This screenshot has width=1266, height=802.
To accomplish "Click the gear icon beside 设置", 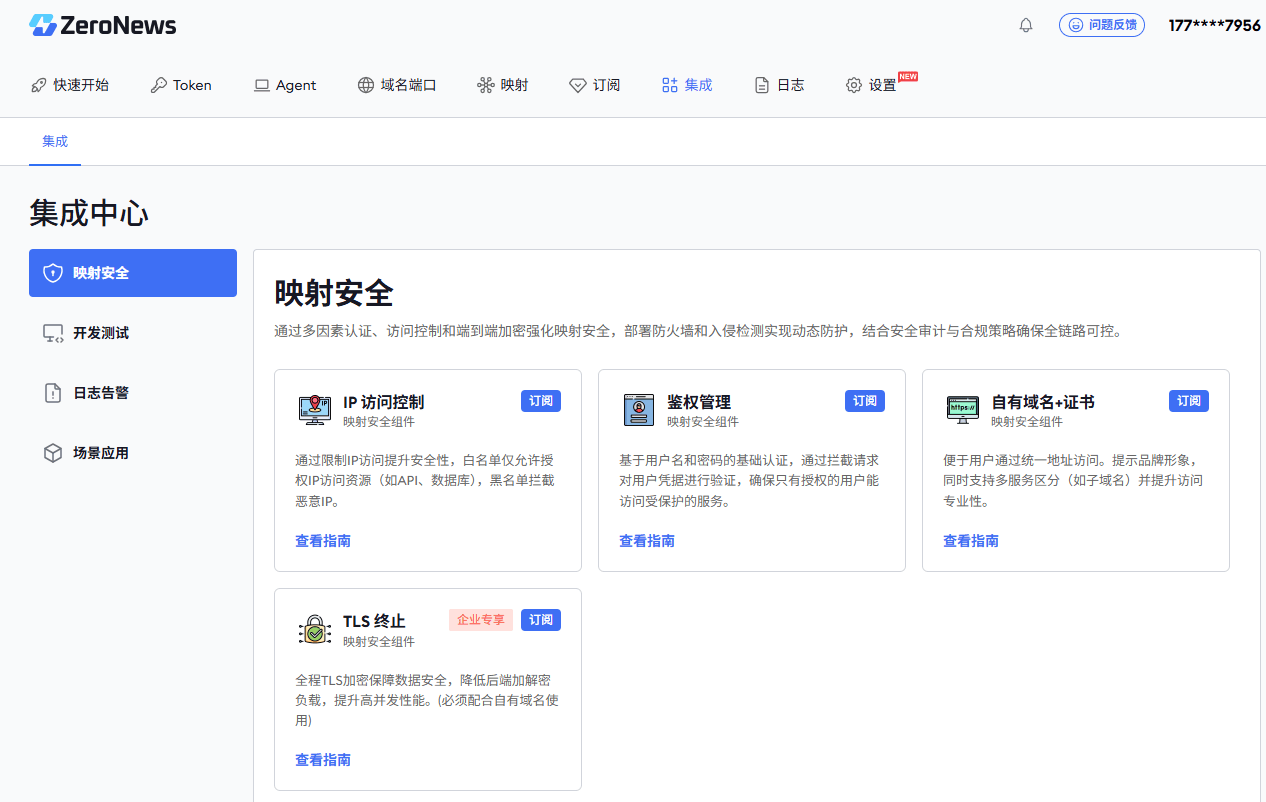I will [x=854, y=85].
